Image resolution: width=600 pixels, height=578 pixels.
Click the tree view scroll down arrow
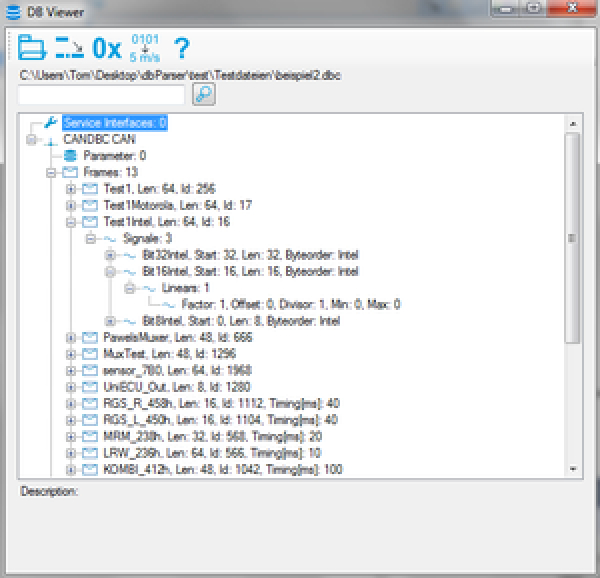tap(573, 469)
